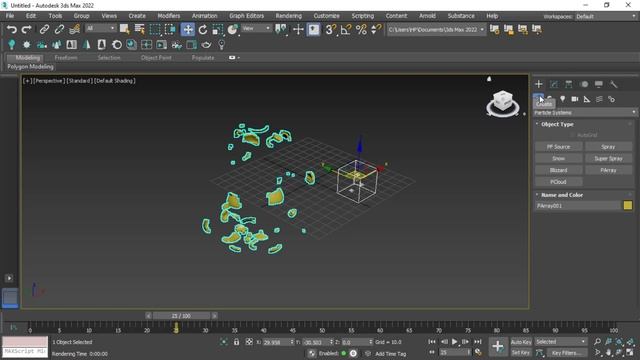The width and height of the screenshot is (640, 360).
Task: Select Systems category icon
Action: (x=611, y=99)
